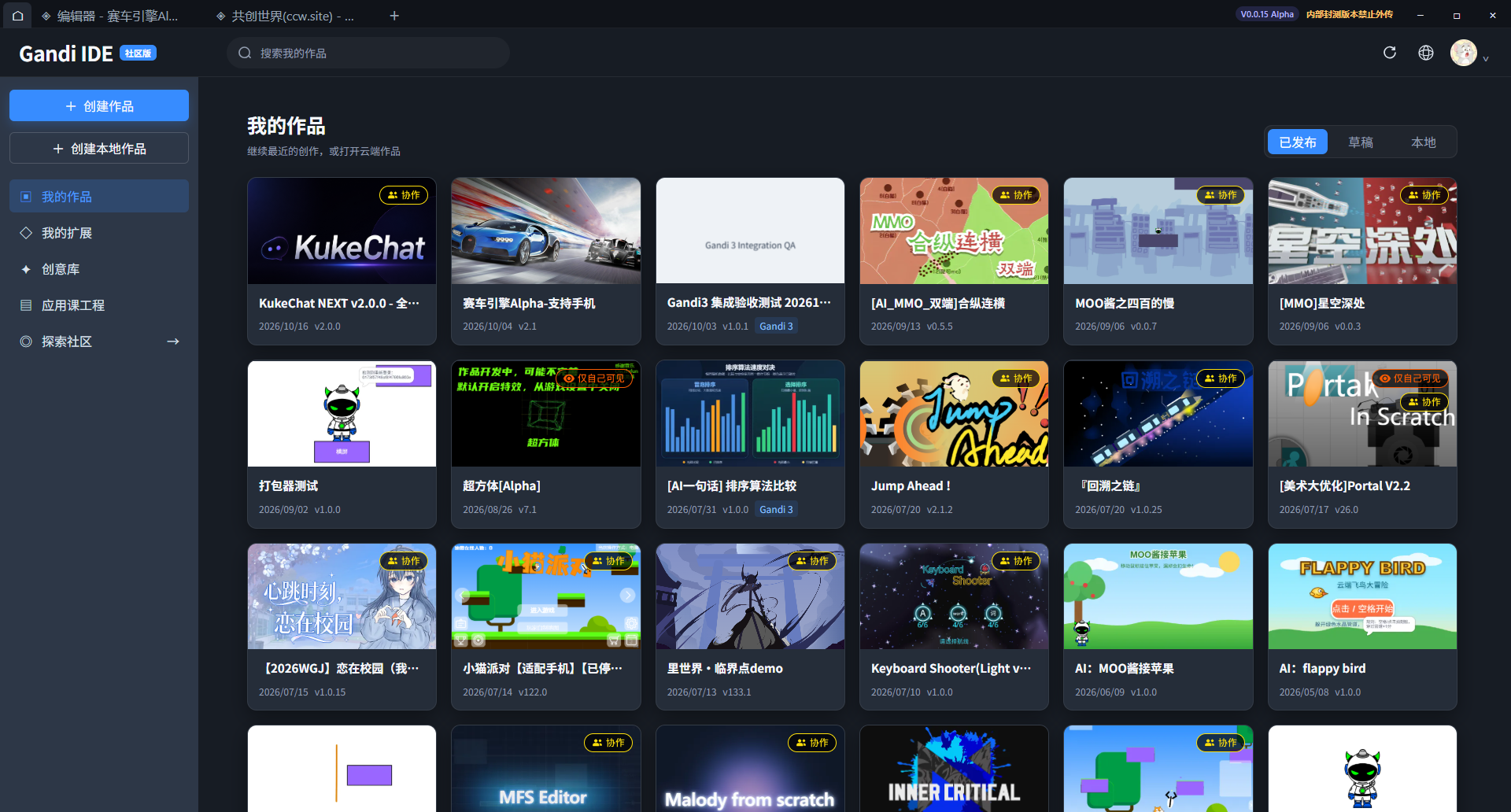Open the INNER CRITICAL project thumbnail

click(x=954, y=769)
